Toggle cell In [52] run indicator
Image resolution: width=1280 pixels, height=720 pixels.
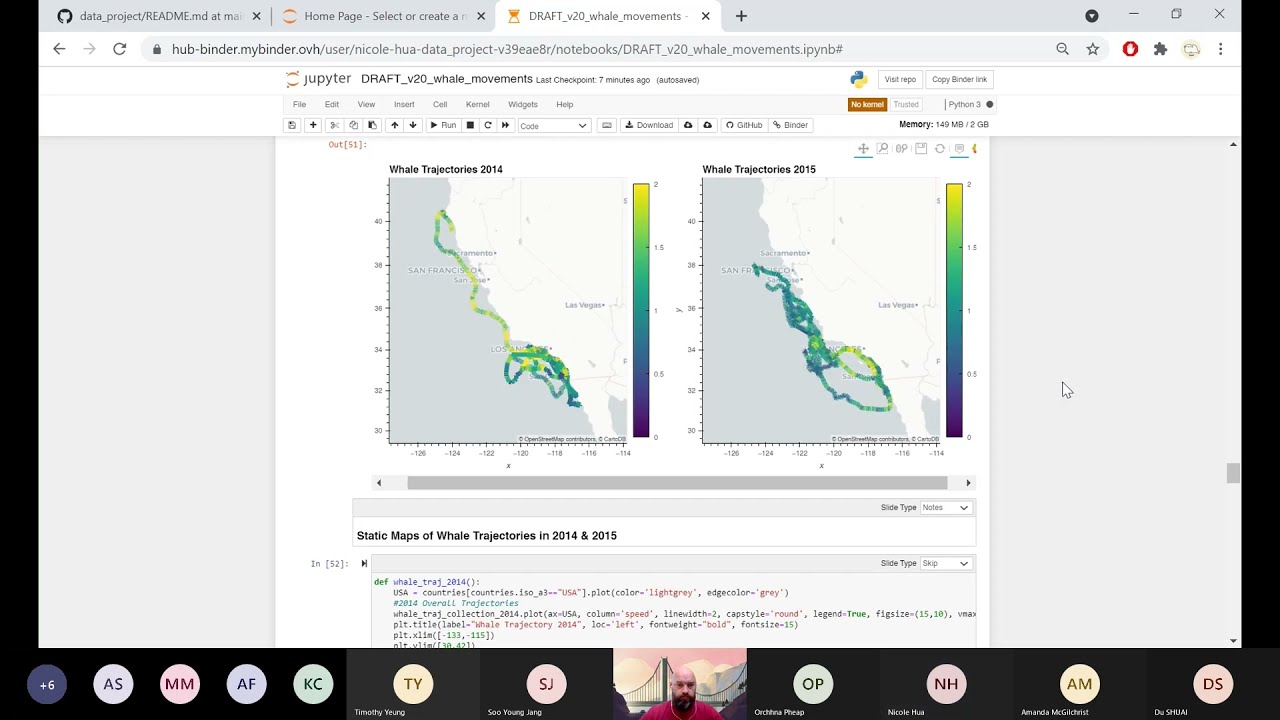coord(364,563)
